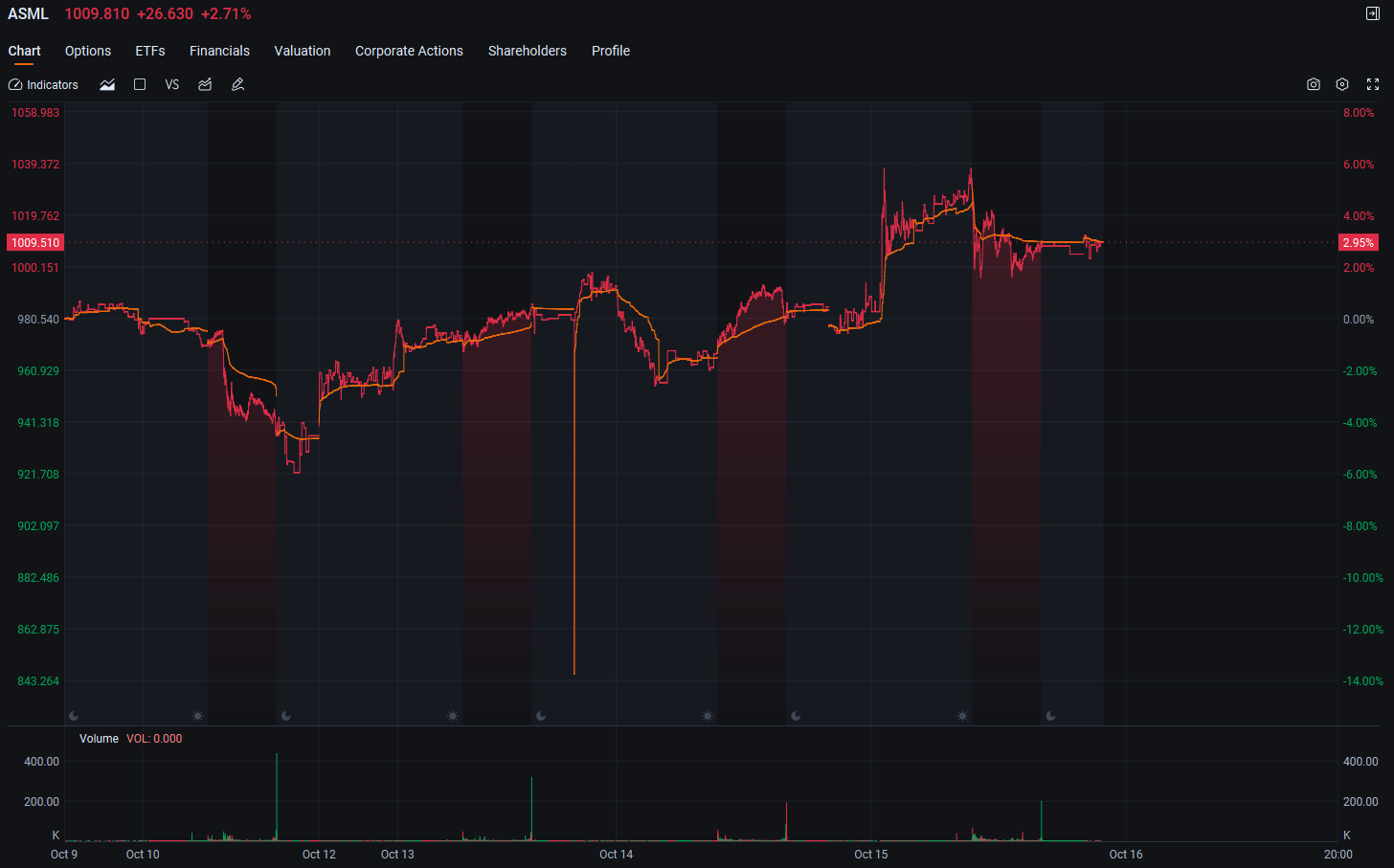Click the rightmost moon session marker

[1050, 716]
